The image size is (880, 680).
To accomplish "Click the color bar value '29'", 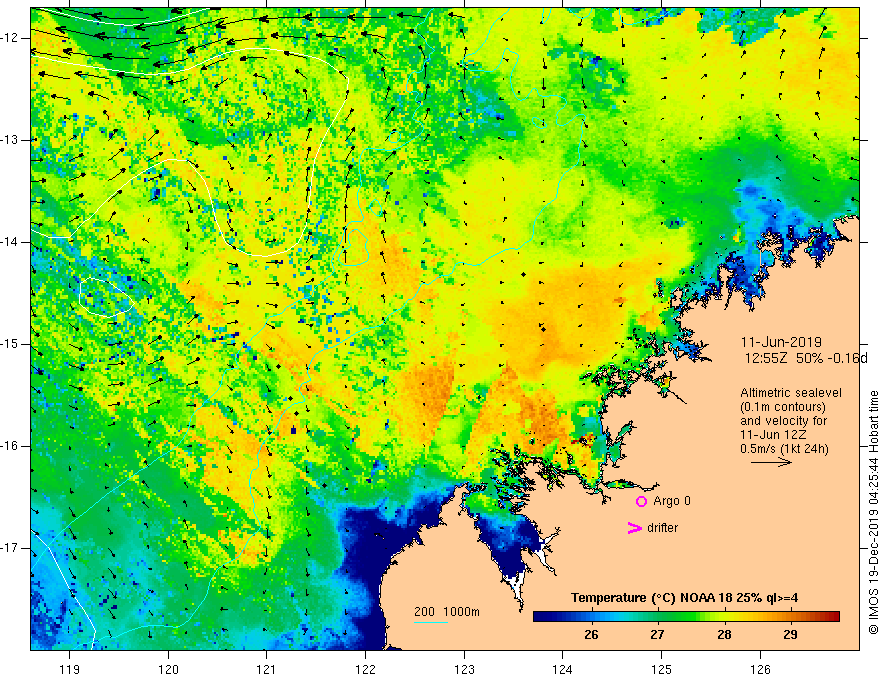I will [x=790, y=635].
